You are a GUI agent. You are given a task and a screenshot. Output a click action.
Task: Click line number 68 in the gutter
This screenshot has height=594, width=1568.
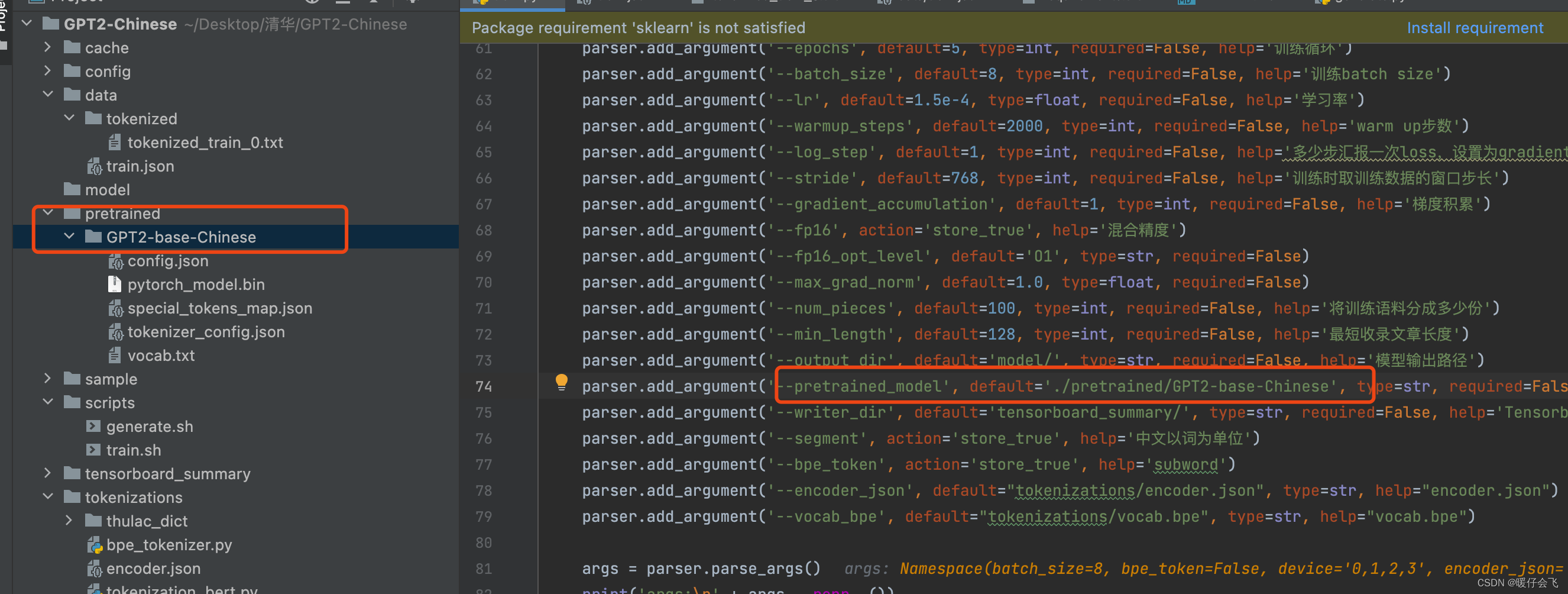pyautogui.click(x=484, y=230)
